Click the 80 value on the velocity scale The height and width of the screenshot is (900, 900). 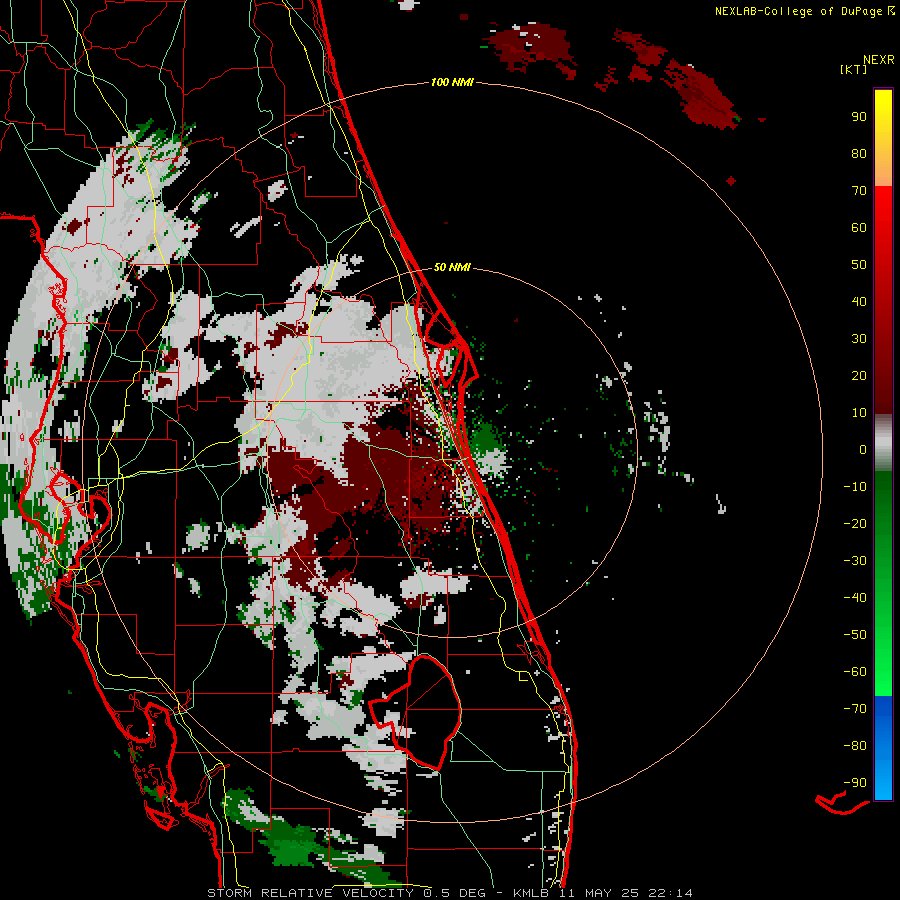[859, 154]
